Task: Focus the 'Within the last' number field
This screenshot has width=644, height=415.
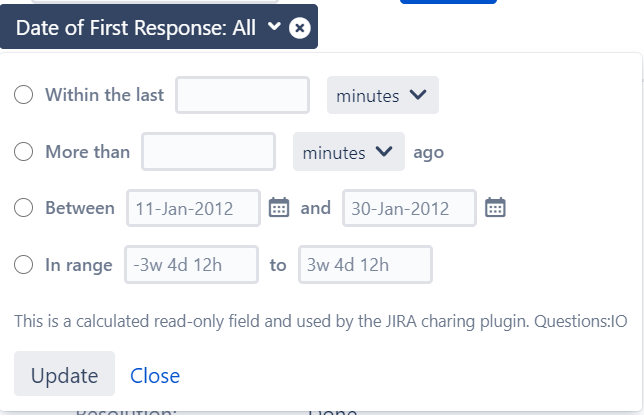Action: [242, 95]
